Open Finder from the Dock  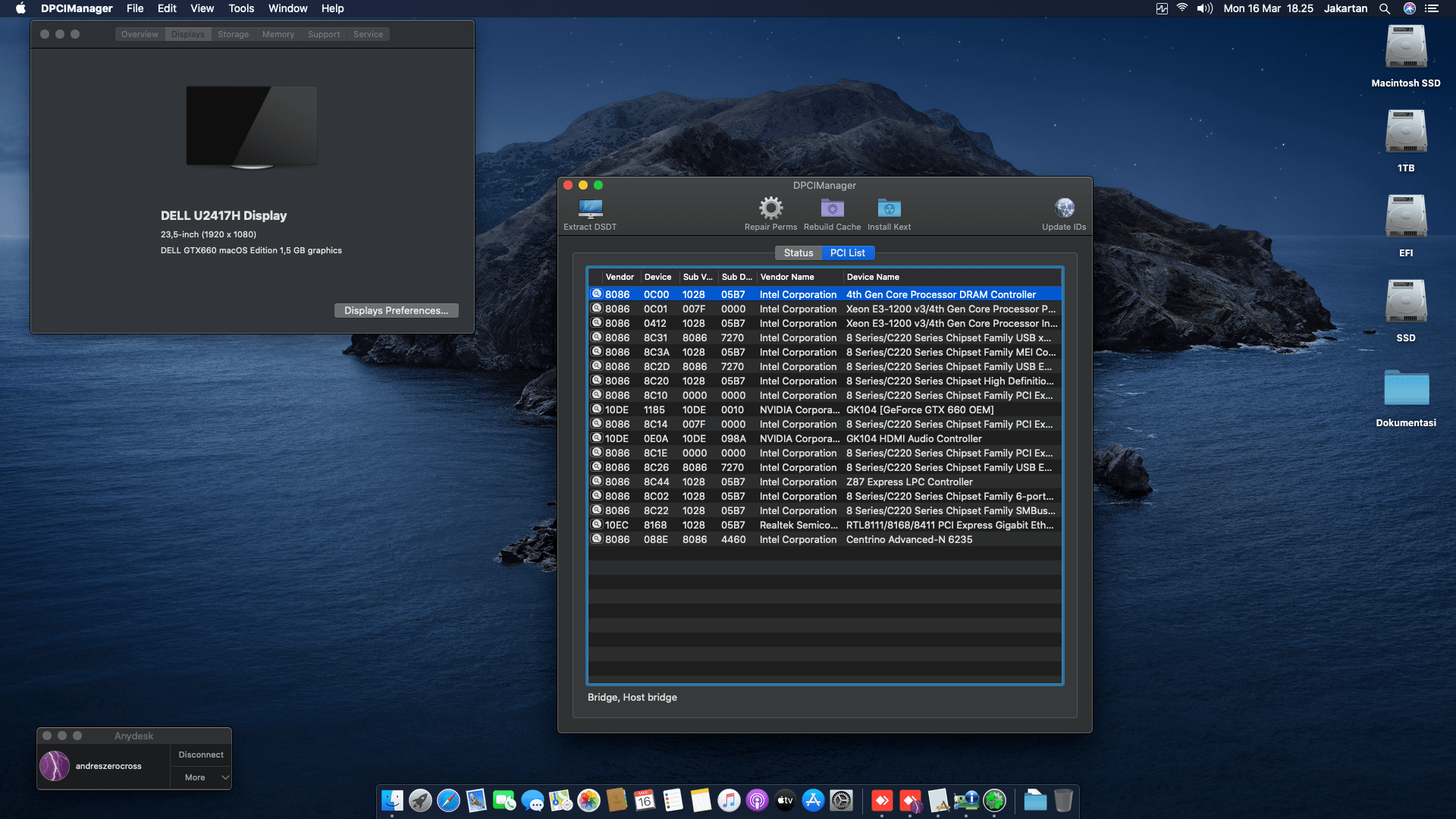tap(392, 800)
